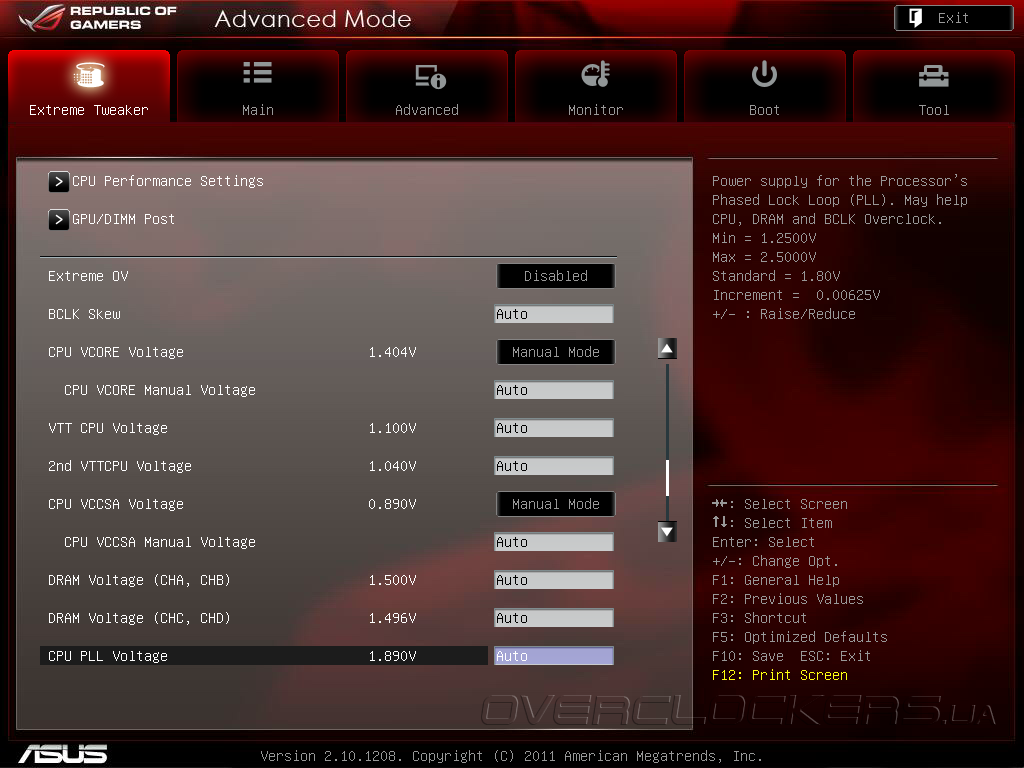Open the Extreme Tweaker tab
1024x768 pixels.
(89, 86)
